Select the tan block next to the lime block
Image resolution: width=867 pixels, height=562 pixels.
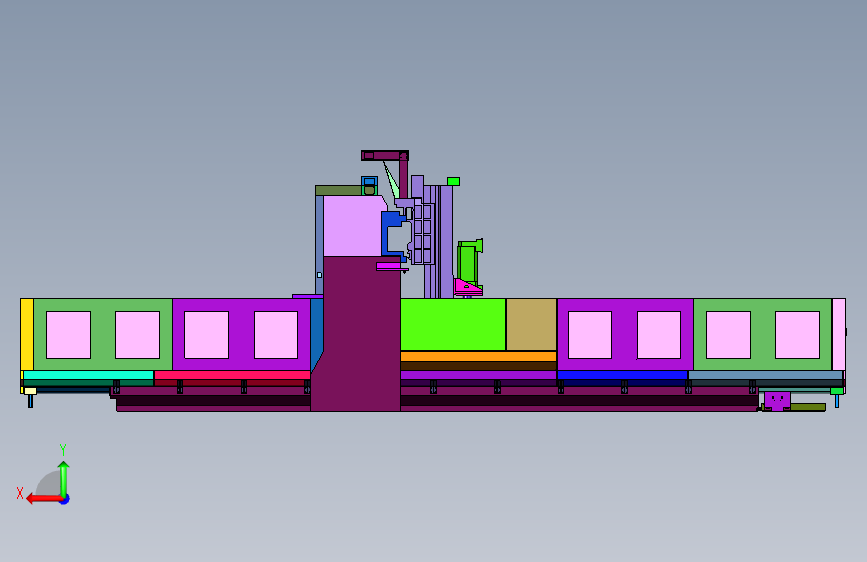(x=531, y=325)
